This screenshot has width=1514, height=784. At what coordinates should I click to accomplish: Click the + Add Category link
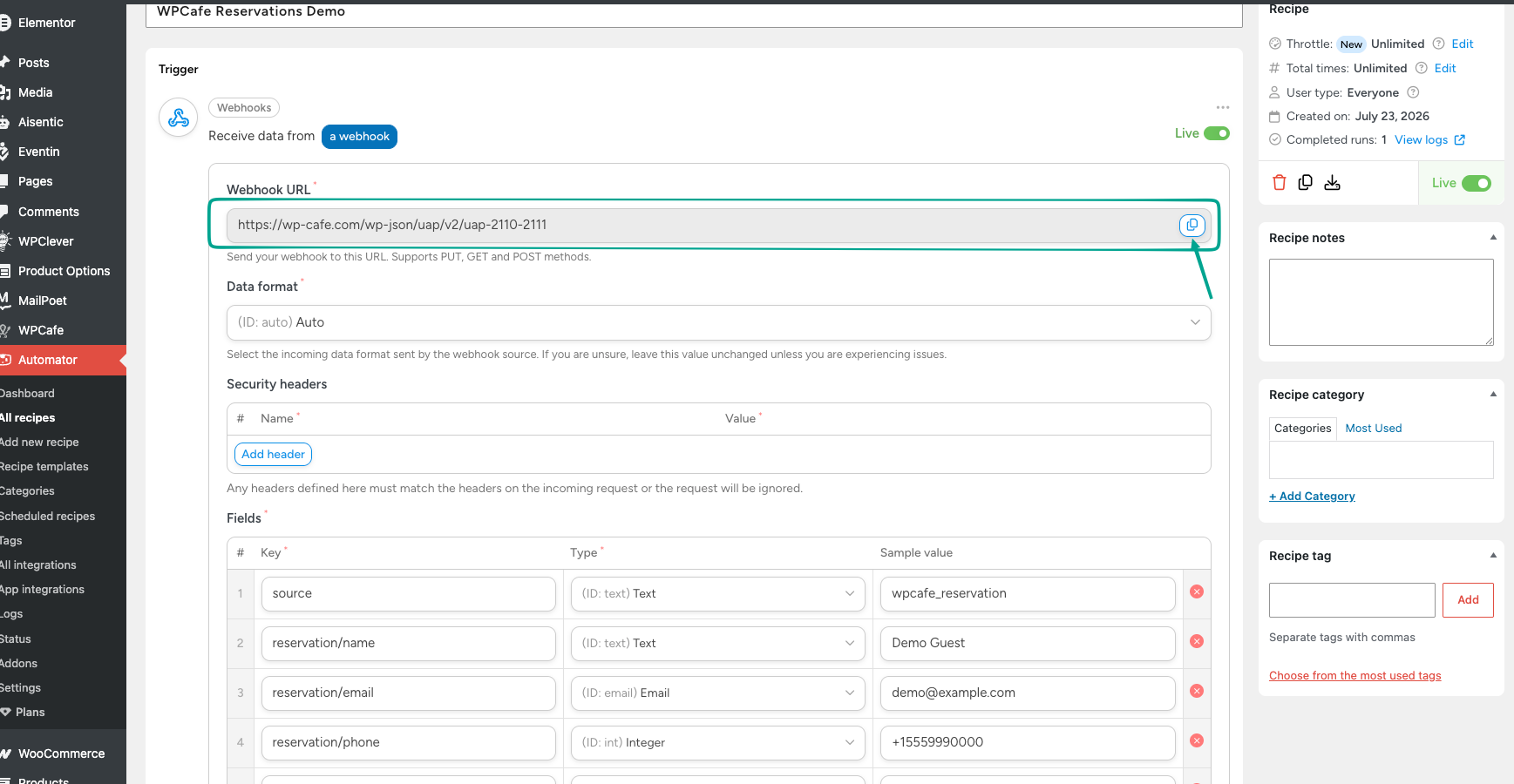1312,496
